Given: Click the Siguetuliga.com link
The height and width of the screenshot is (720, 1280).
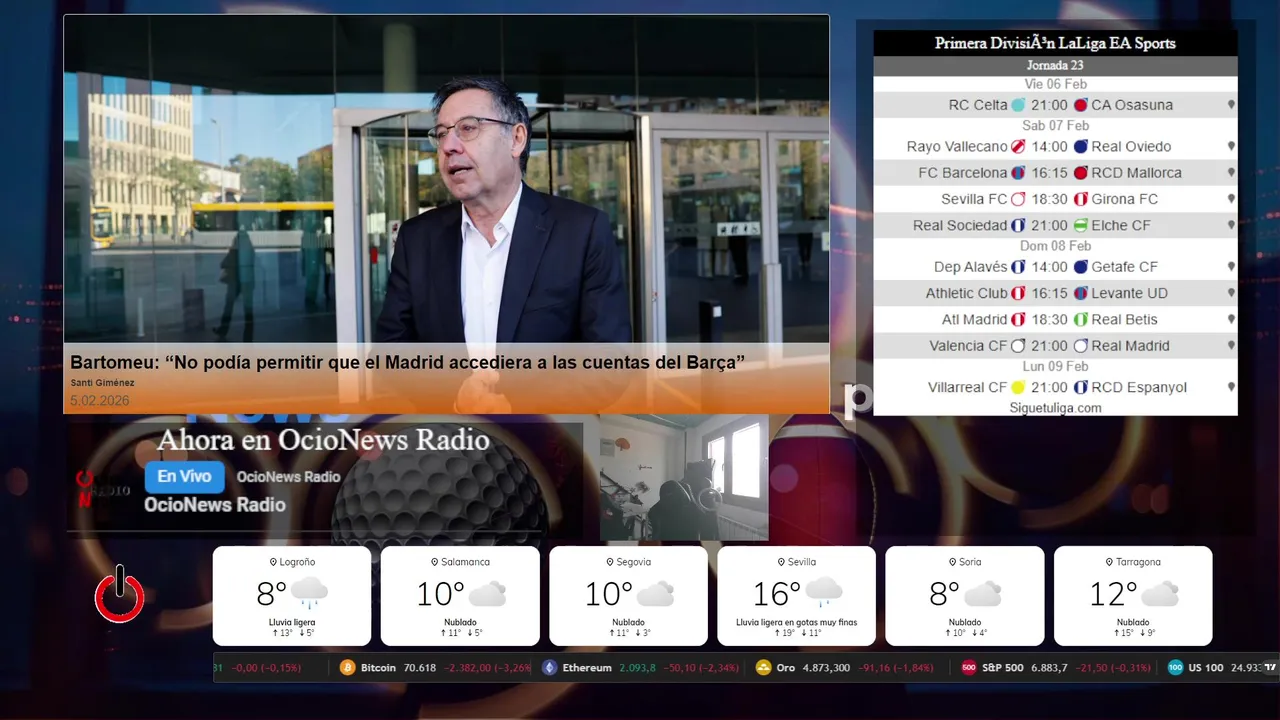Looking at the screenshot, I should [x=1055, y=408].
